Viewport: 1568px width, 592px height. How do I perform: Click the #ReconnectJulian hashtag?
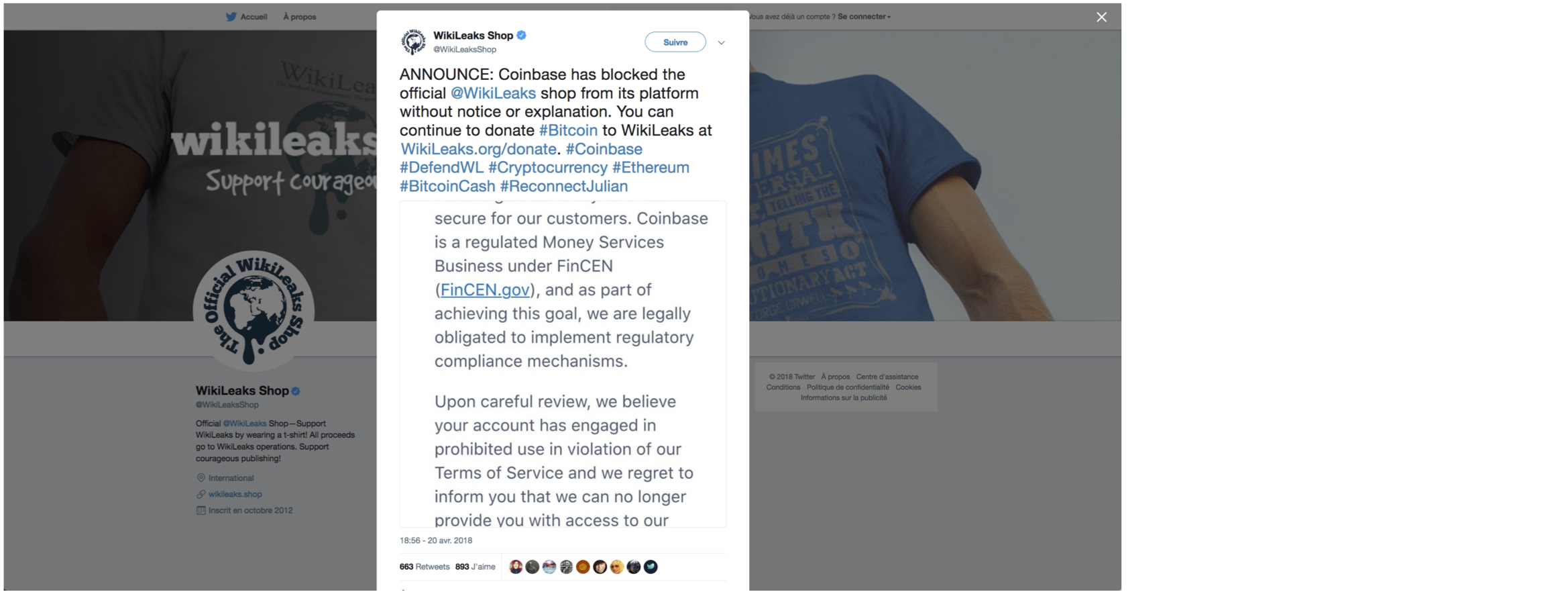pos(563,186)
